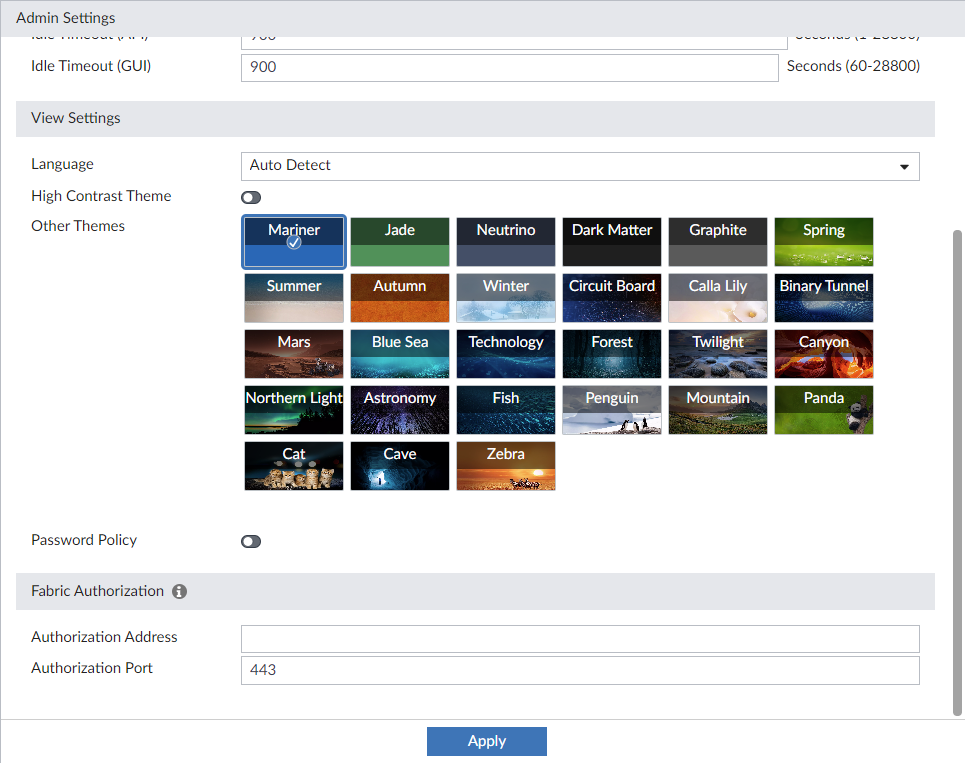Pick the Penguin theme thumbnail
Viewport: 965px width, 763px height.
point(612,410)
